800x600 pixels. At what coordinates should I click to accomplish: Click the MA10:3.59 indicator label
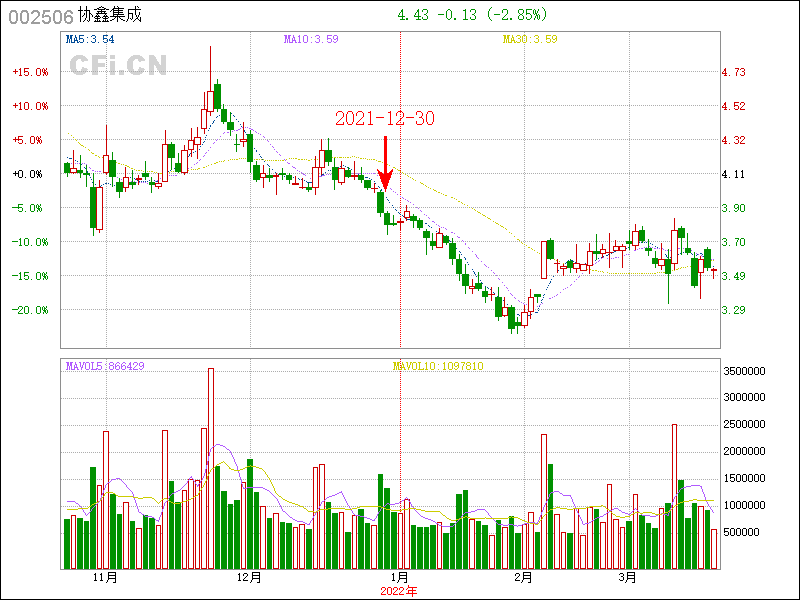pos(311,40)
